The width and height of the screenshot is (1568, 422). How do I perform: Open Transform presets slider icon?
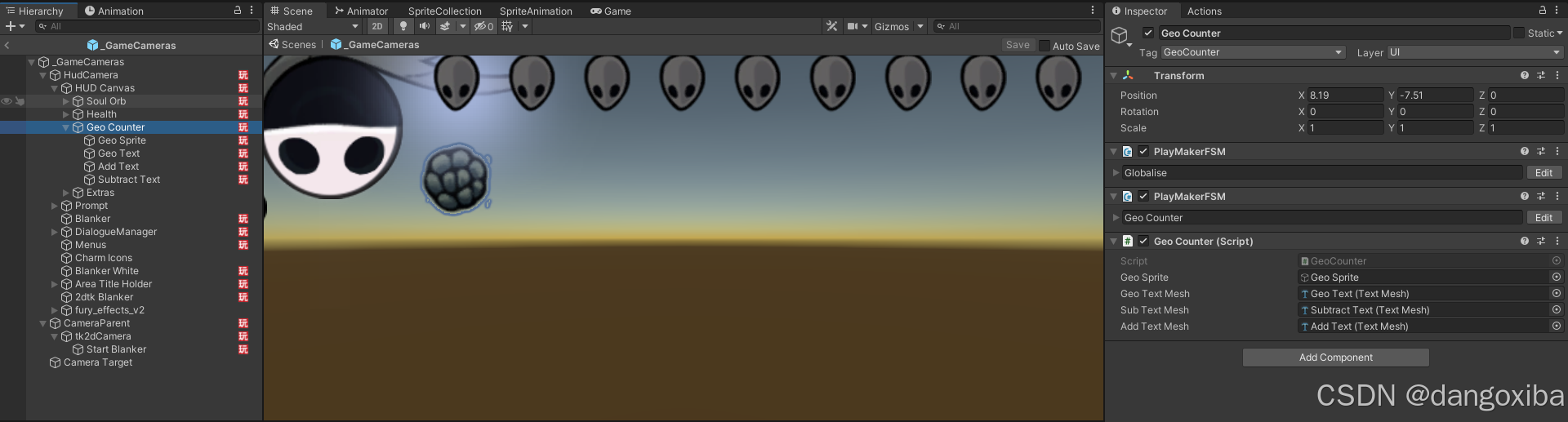[x=1541, y=75]
